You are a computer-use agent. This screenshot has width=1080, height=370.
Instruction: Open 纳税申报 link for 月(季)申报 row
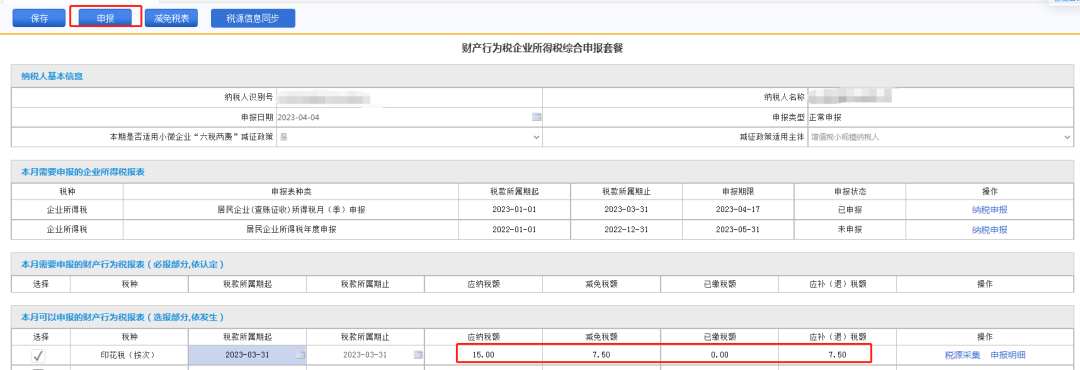point(989,210)
